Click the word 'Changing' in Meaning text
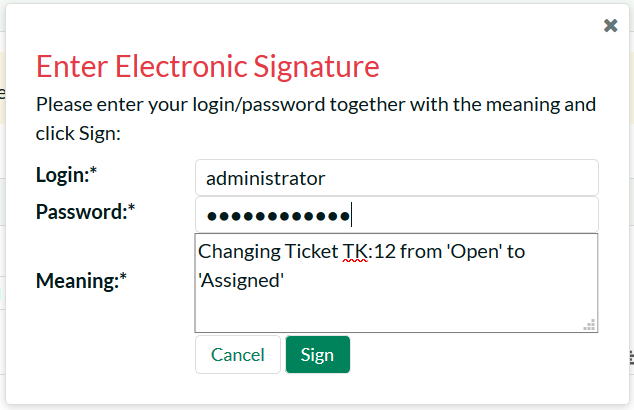Image resolution: width=634 pixels, height=410 pixels. pos(236,252)
